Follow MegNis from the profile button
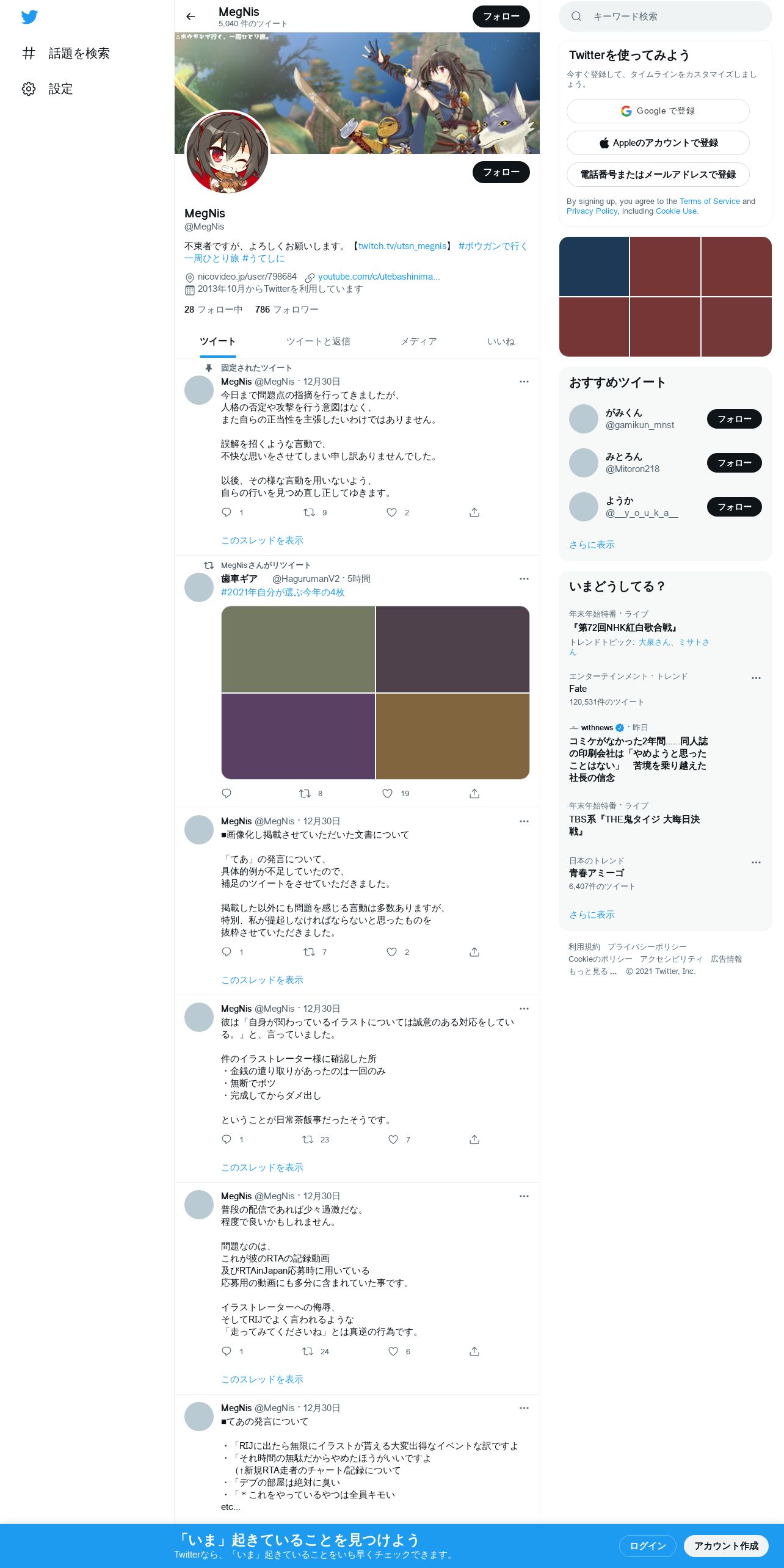Screen dimensions: 784x1568 click(x=501, y=172)
